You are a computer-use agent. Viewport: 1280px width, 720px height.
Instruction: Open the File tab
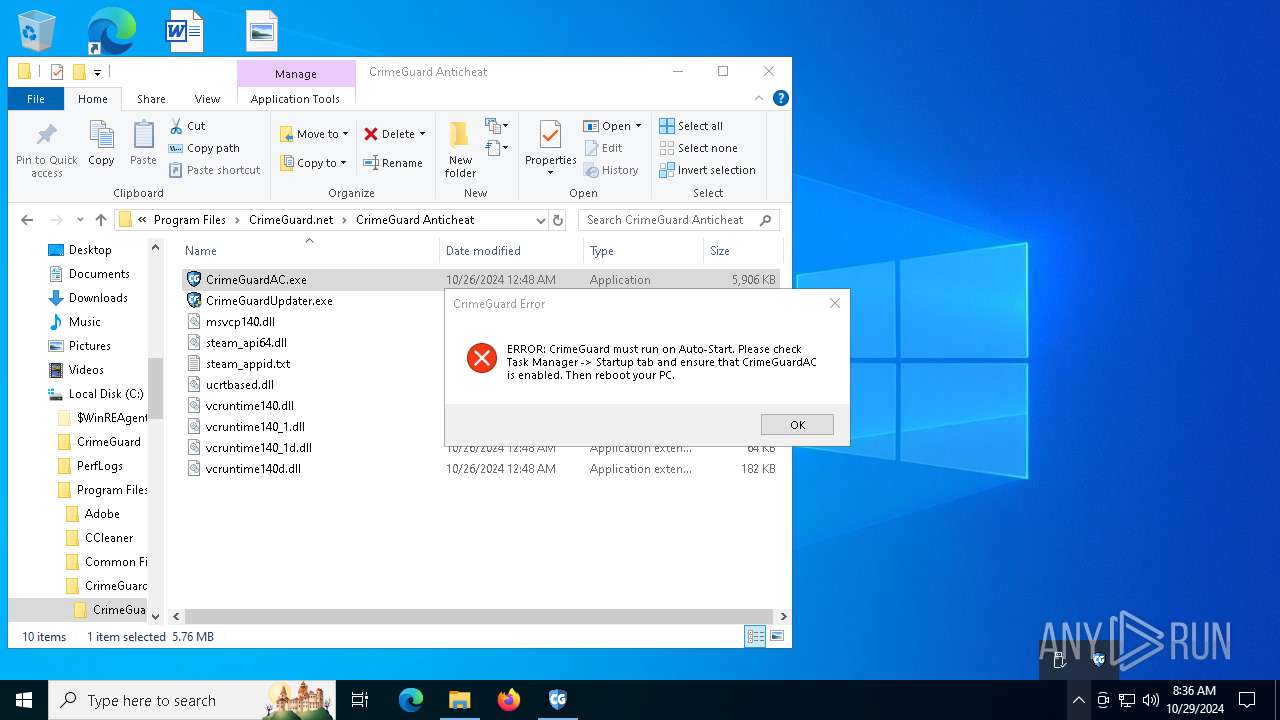pos(36,99)
